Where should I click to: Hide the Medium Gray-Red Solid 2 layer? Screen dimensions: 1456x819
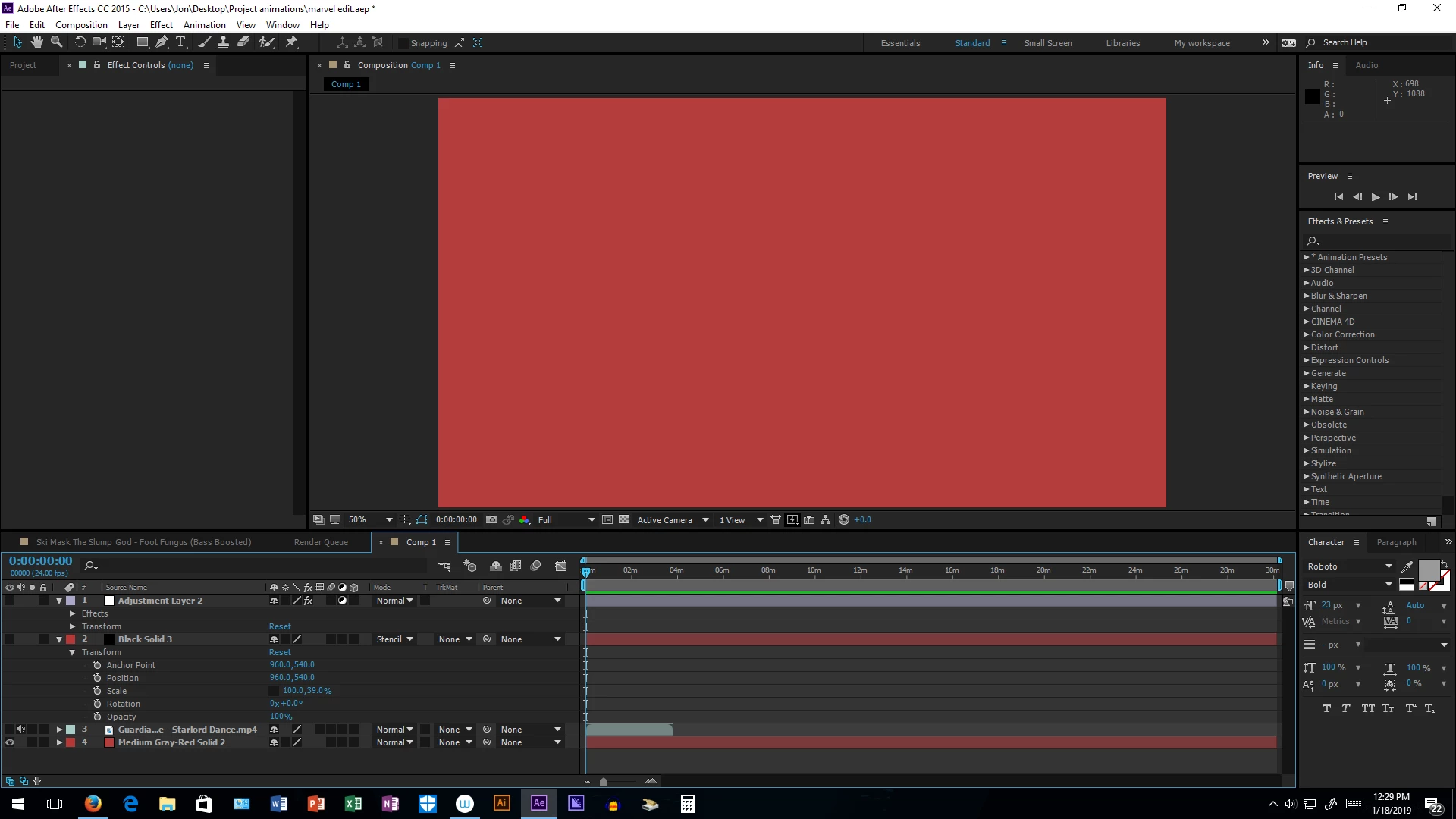coord(10,743)
